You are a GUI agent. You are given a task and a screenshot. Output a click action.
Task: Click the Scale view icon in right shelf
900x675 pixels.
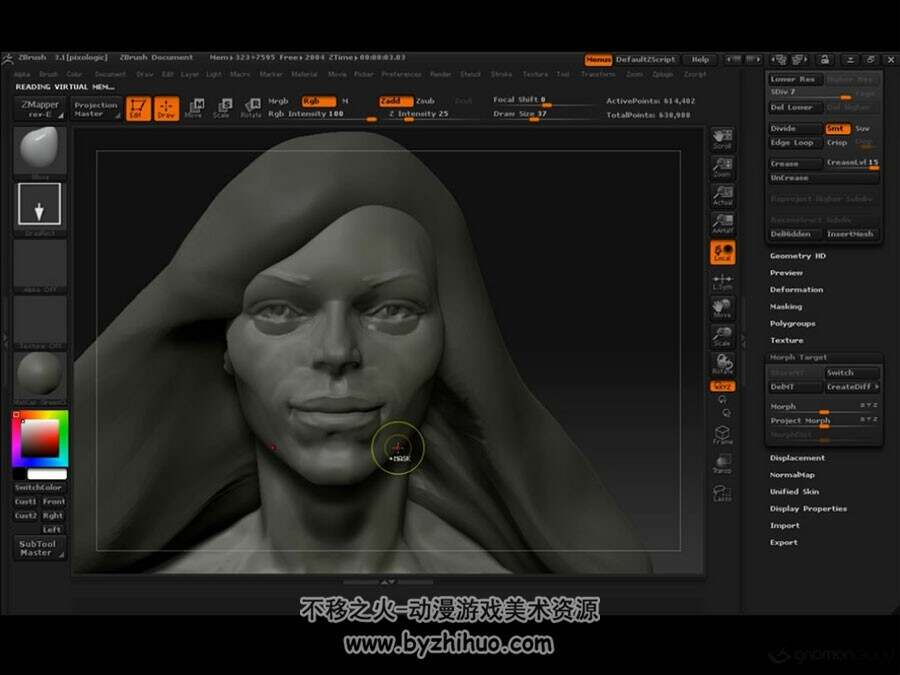point(722,336)
